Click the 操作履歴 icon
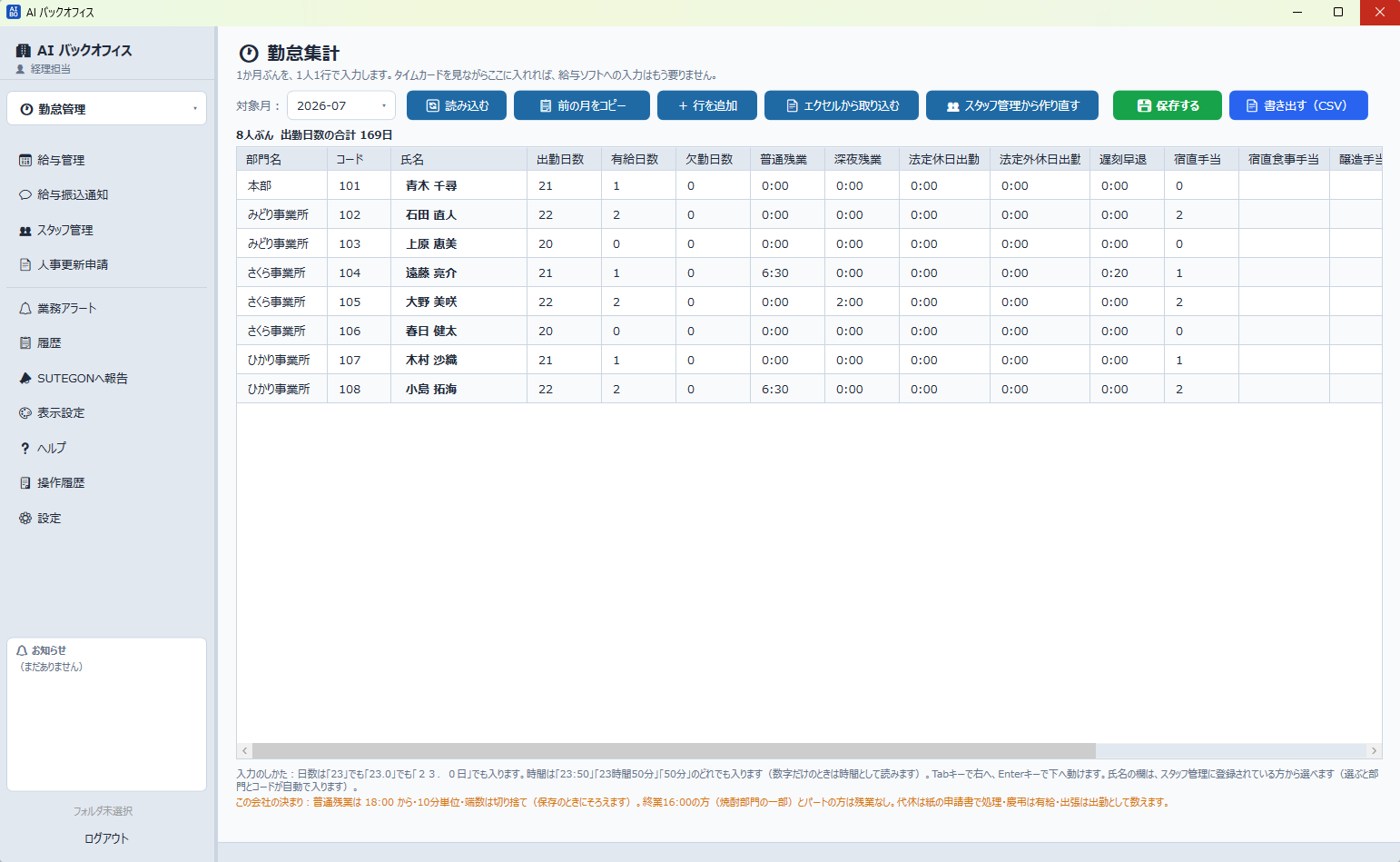Viewport: 1400px width, 862px height. point(25,482)
